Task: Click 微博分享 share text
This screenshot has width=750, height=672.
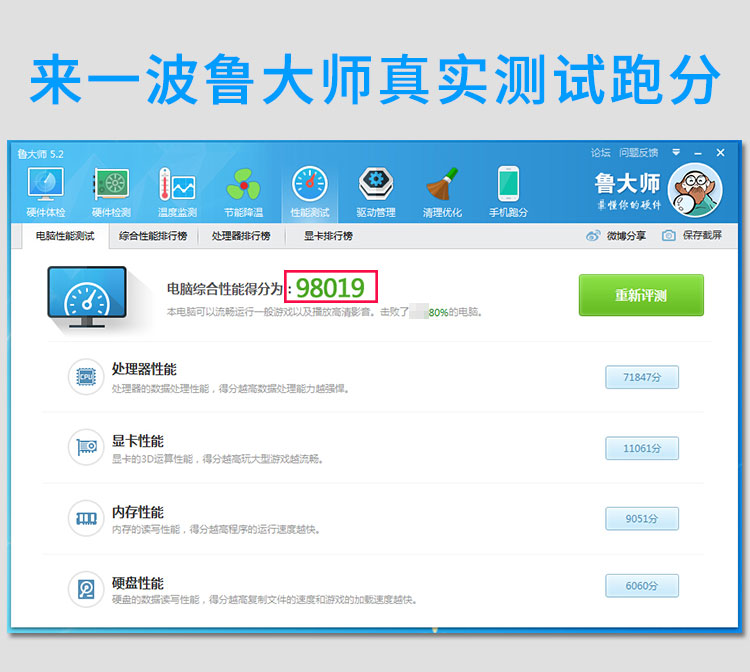Action: tap(626, 236)
